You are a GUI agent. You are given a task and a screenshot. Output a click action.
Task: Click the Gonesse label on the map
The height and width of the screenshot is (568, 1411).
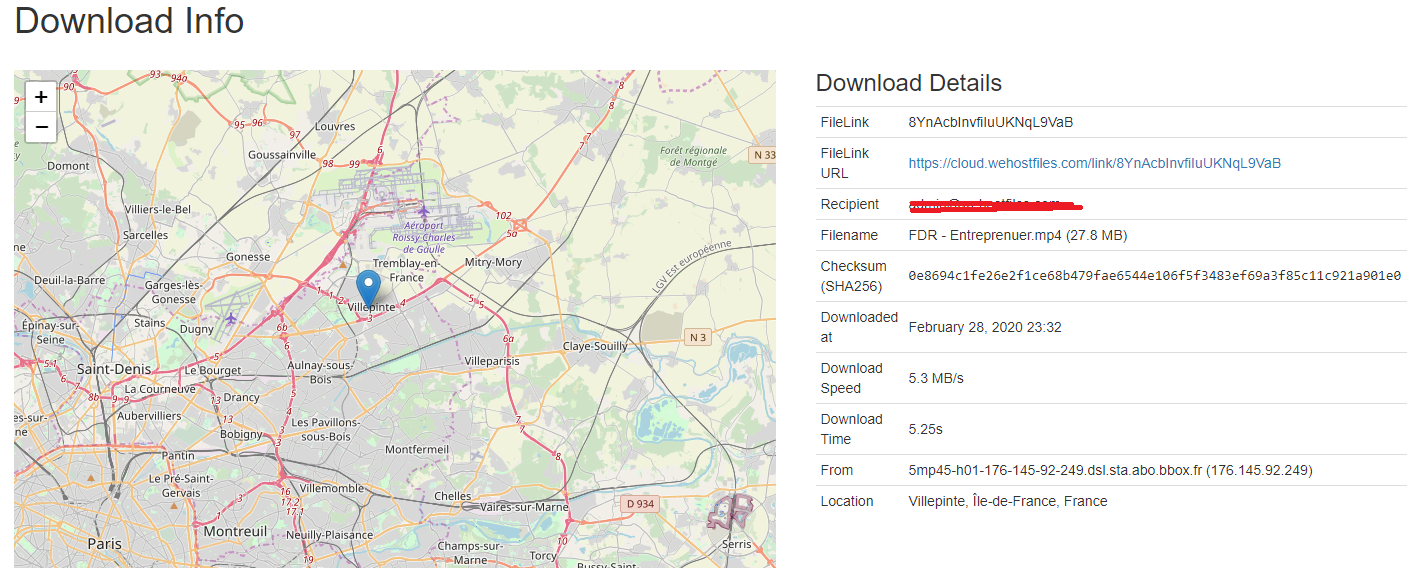(248, 256)
